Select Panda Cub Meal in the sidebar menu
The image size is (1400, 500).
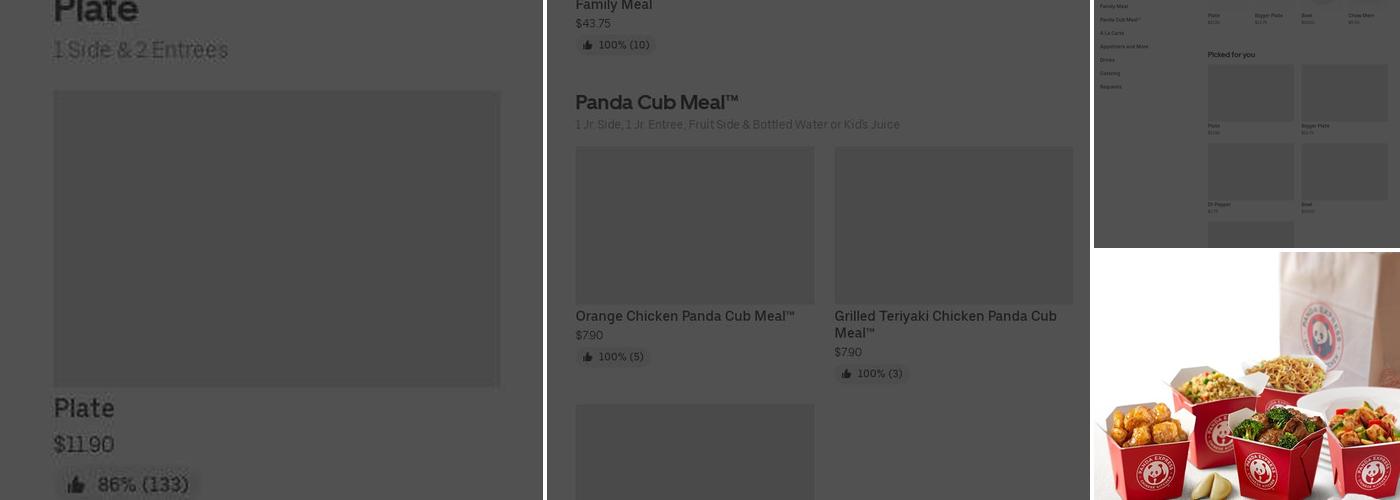click(1119, 20)
